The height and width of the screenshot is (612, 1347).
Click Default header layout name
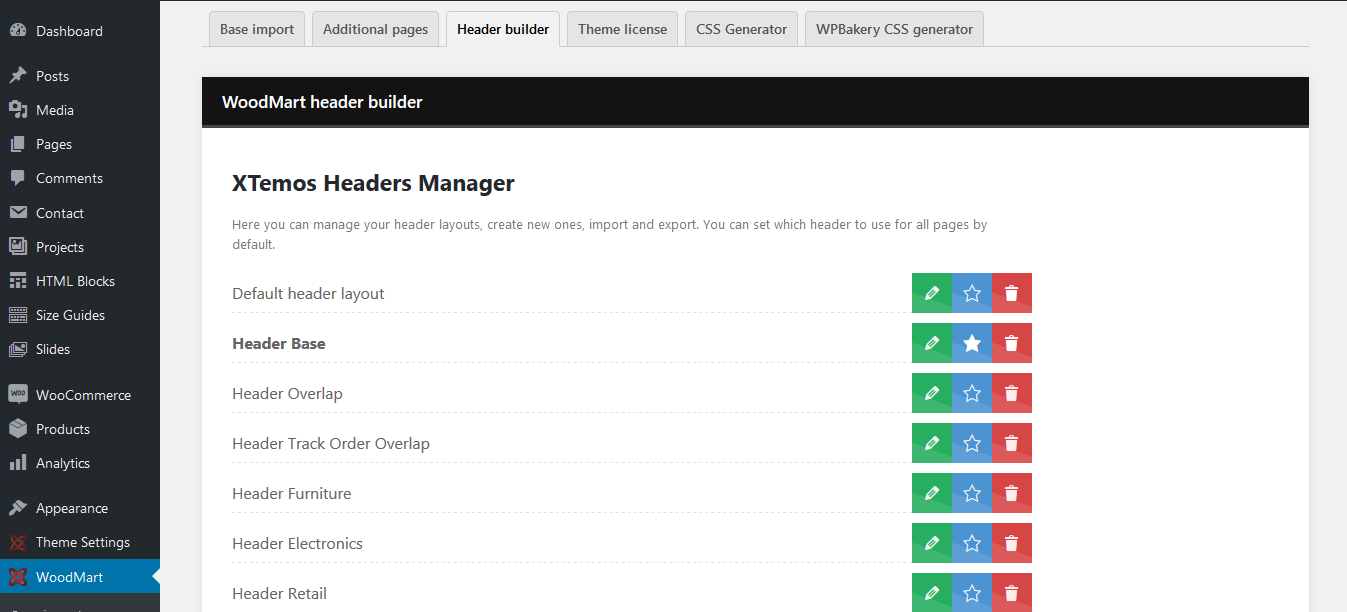308,293
